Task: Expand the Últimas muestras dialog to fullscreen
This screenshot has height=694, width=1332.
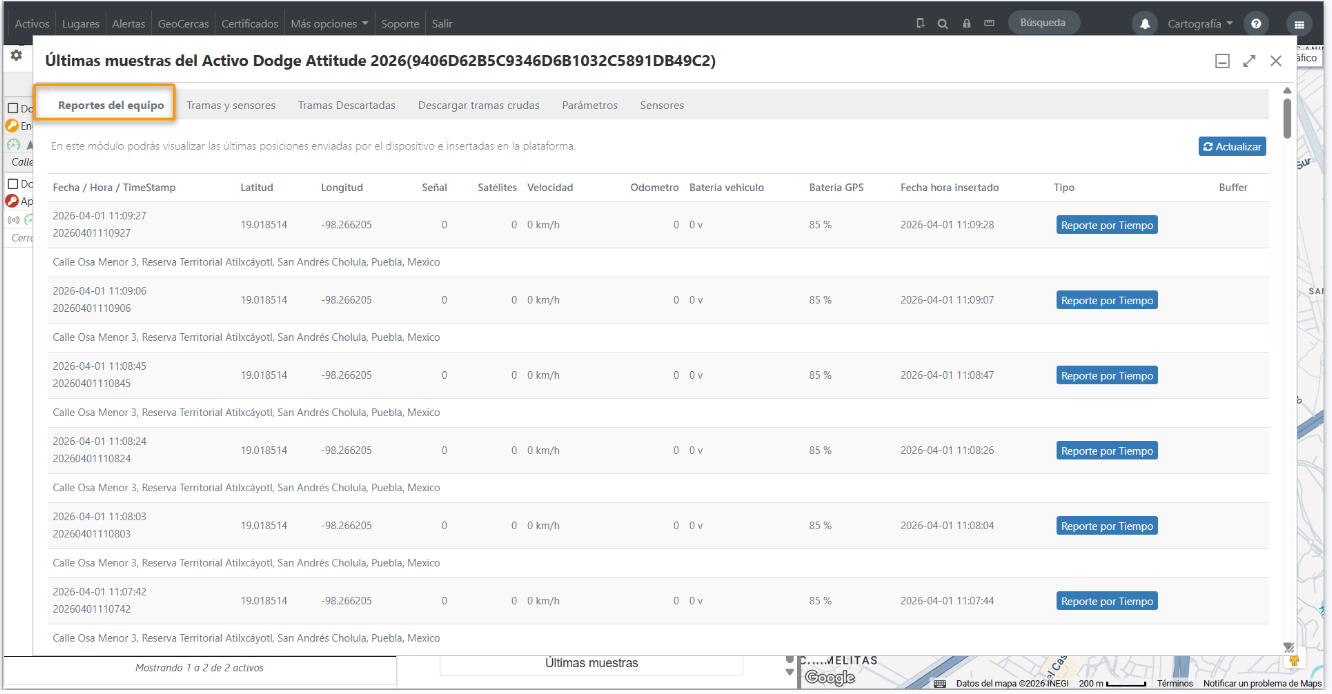Action: point(1249,61)
